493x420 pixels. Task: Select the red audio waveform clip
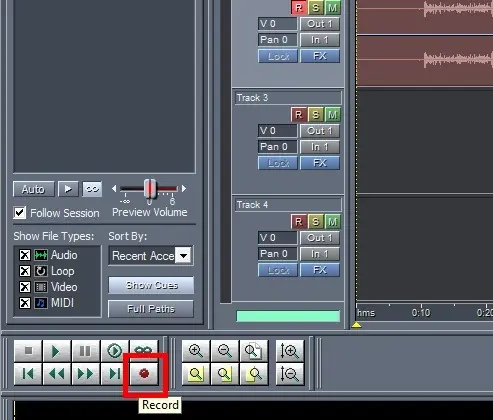coord(425,43)
